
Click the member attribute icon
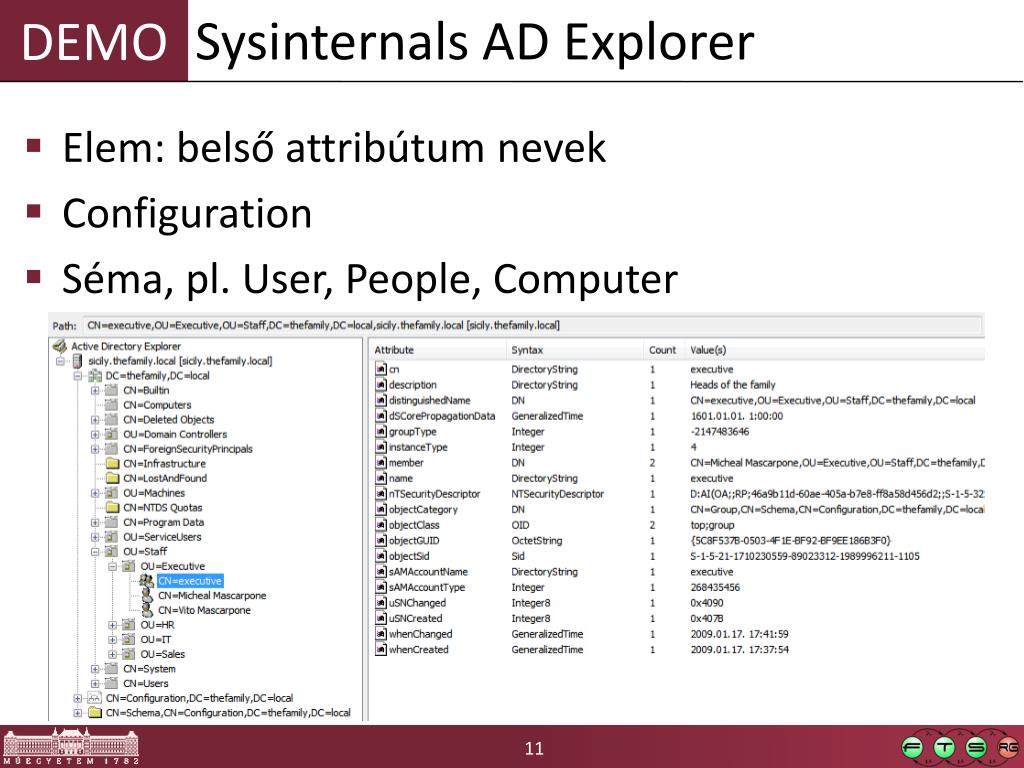tap(381, 463)
